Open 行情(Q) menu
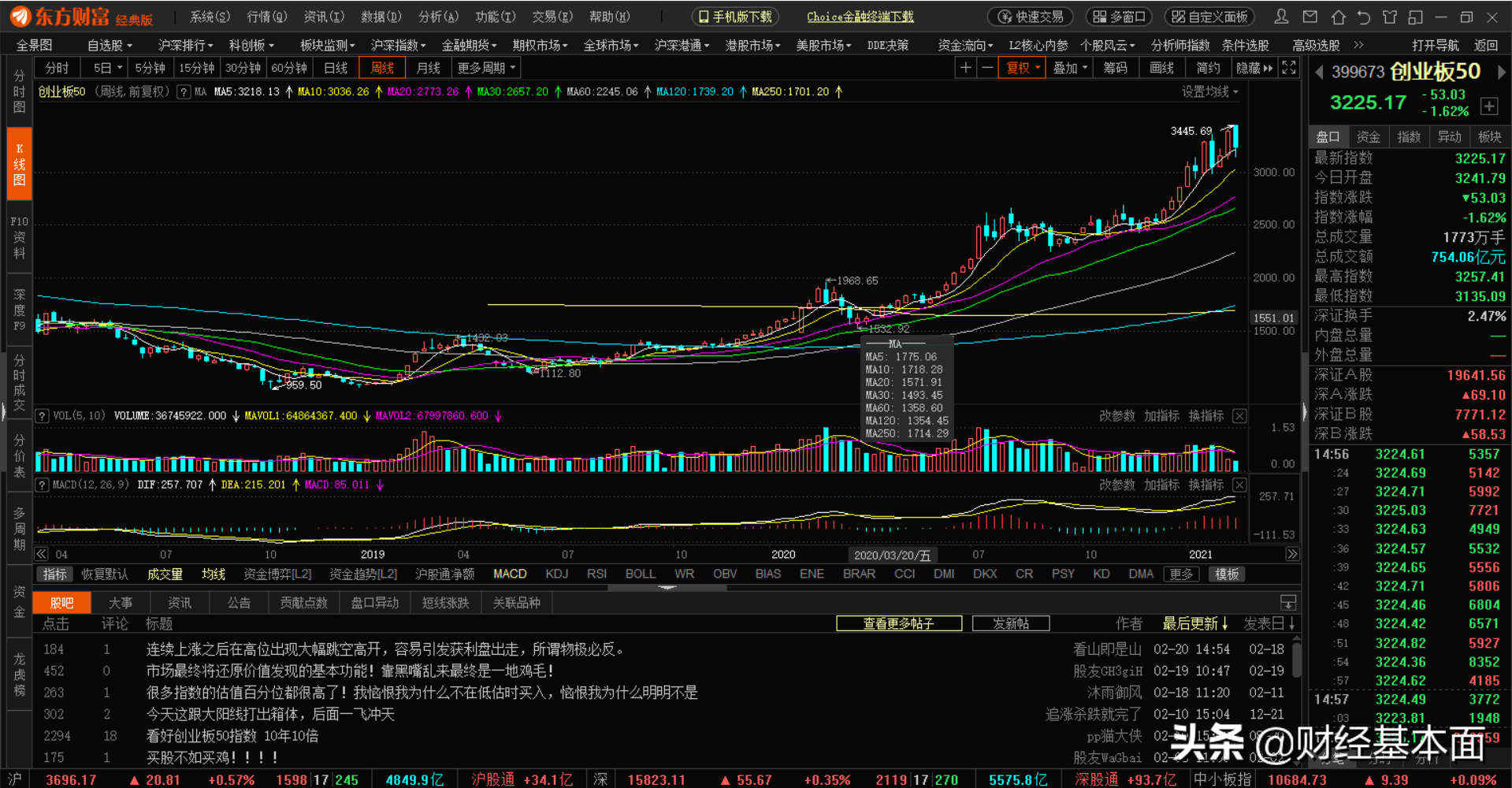Screen dimensions: 1512x788 (x=266, y=17)
